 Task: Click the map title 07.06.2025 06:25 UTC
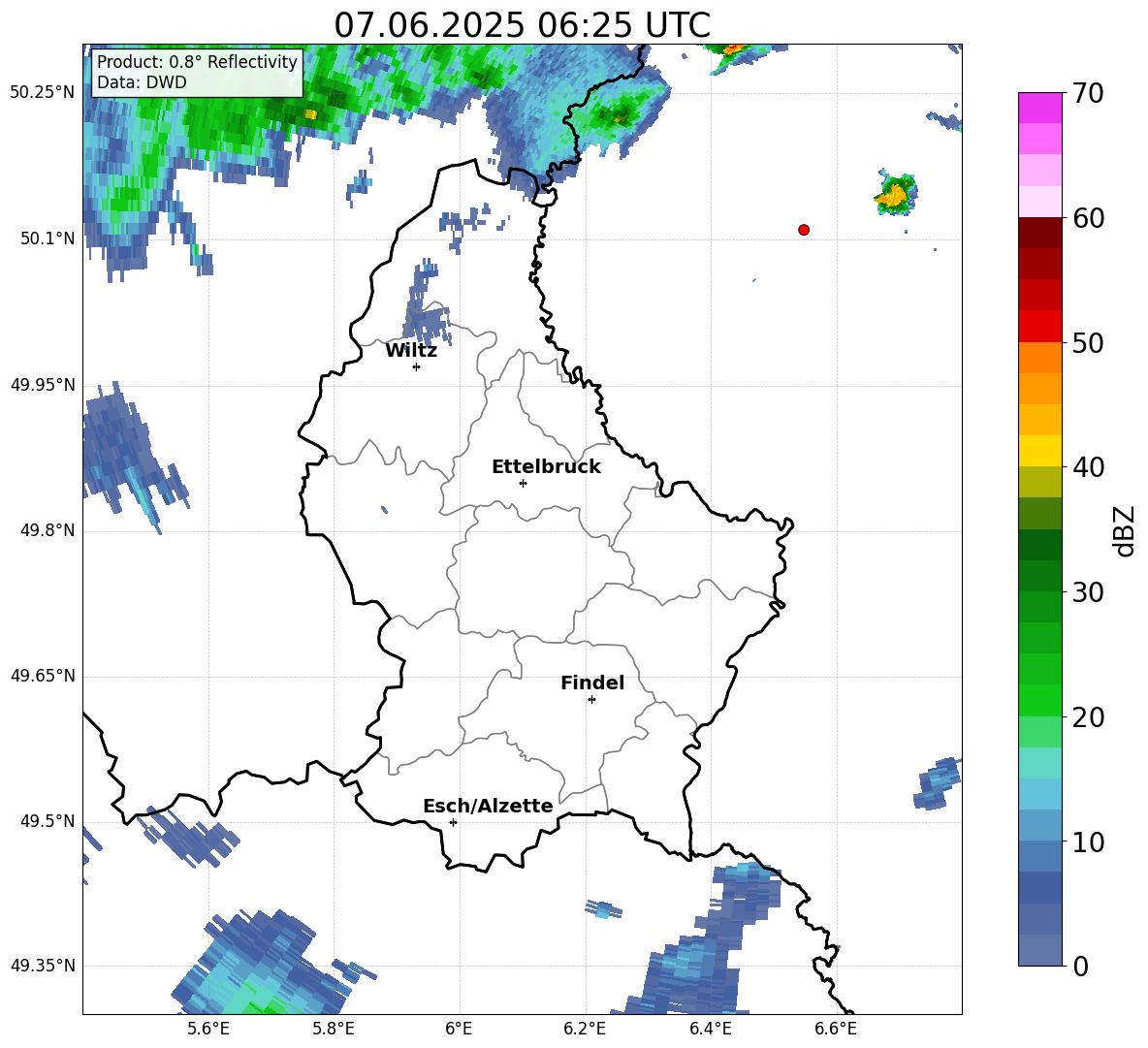point(522,25)
